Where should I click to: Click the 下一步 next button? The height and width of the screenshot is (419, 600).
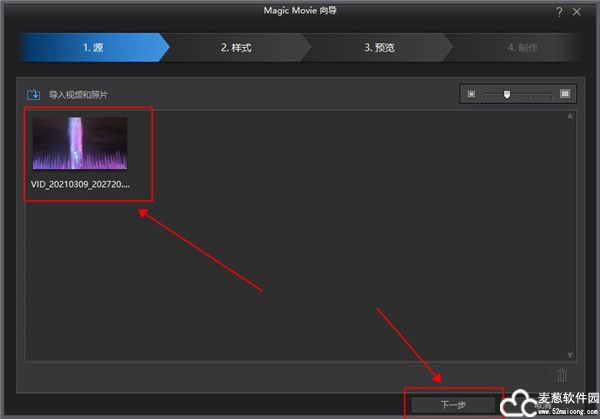pos(453,404)
